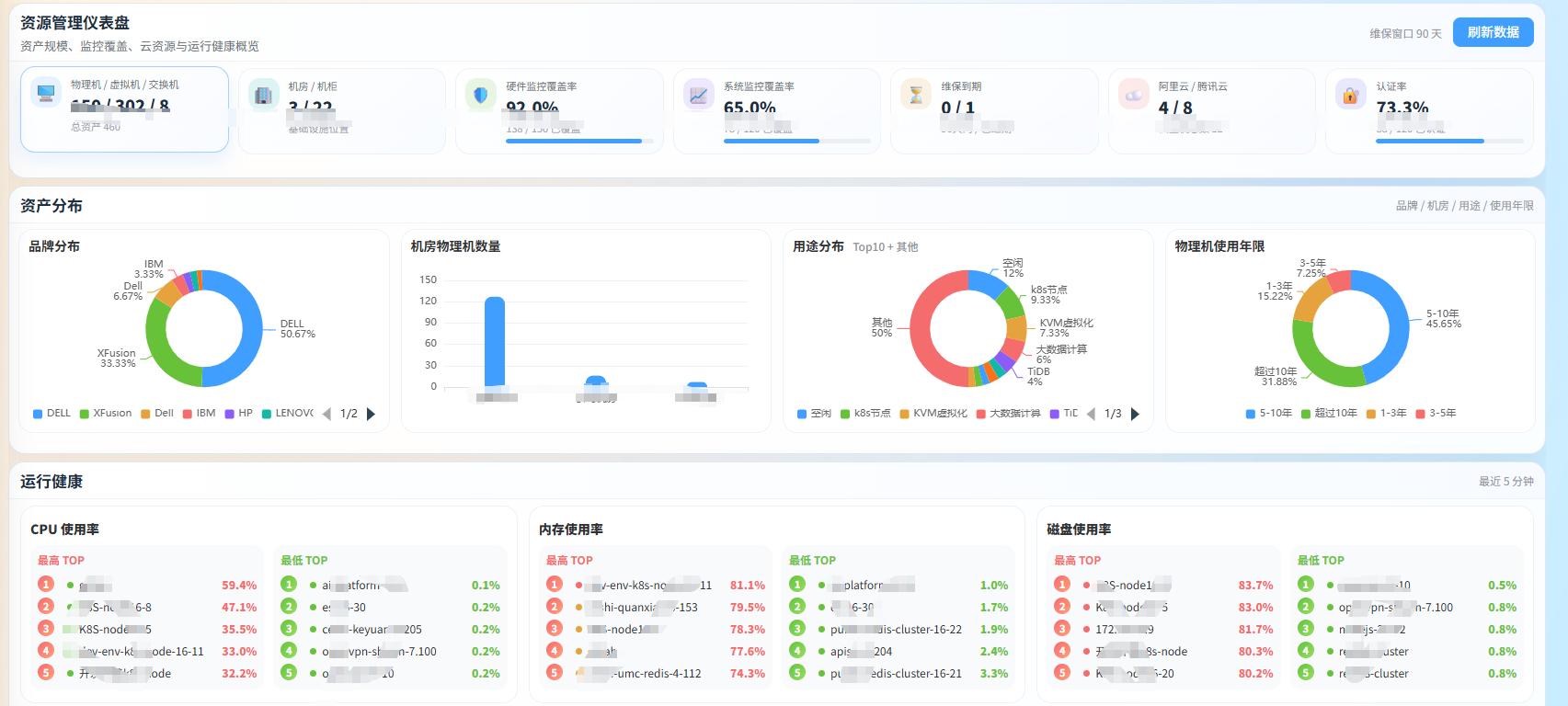This screenshot has height=706, width=1568.
Task: Go to next page of 用途分布 legend
Action: [x=1135, y=414]
